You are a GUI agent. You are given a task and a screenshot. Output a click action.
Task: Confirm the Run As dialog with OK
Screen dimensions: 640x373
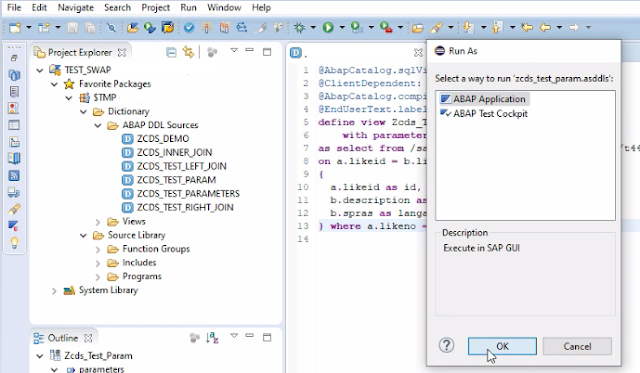502,346
